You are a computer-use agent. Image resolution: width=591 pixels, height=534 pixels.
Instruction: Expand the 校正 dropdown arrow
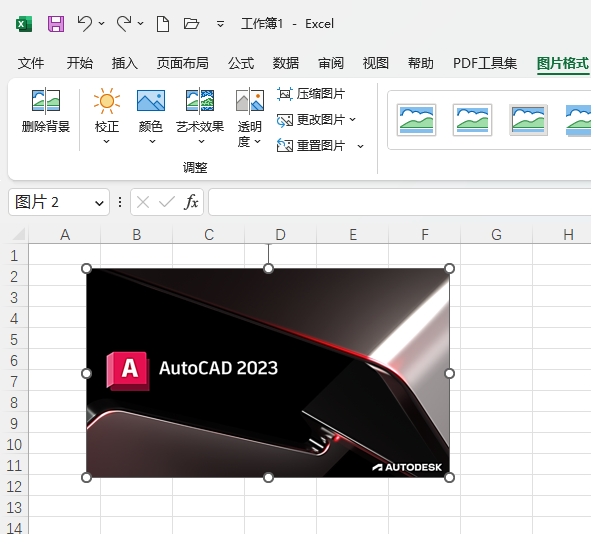pyautogui.click(x=107, y=141)
